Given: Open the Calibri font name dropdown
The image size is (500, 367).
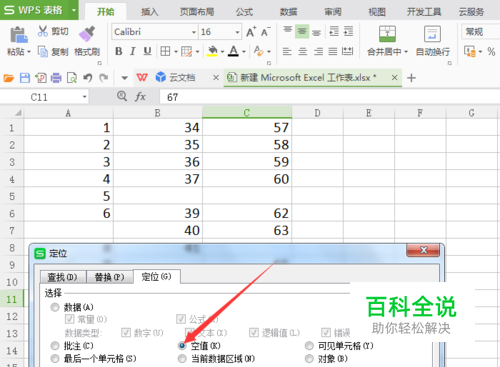Looking at the screenshot, I should tap(194, 32).
